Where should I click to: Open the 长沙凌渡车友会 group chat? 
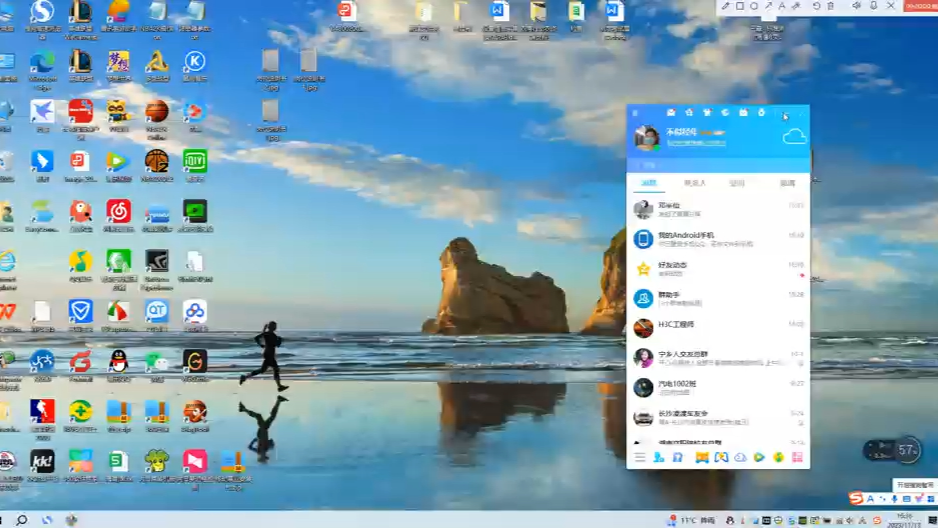(718, 417)
